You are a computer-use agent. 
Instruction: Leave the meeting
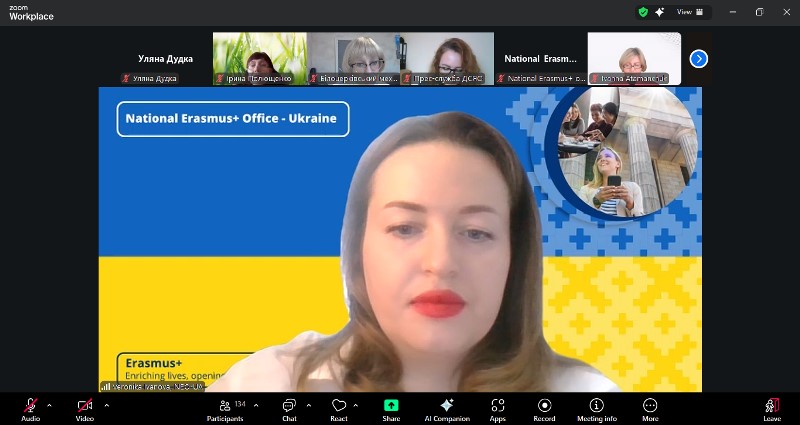[771, 406]
